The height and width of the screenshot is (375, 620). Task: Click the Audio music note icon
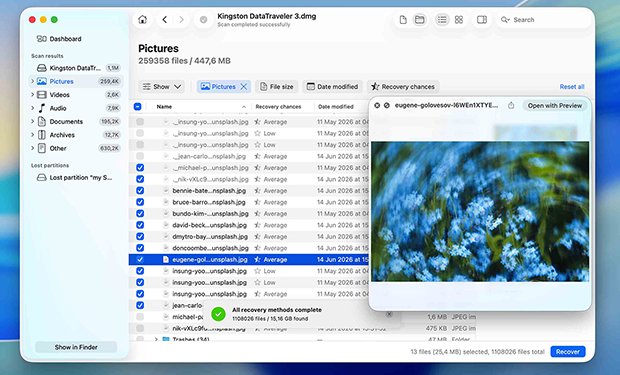(42, 108)
